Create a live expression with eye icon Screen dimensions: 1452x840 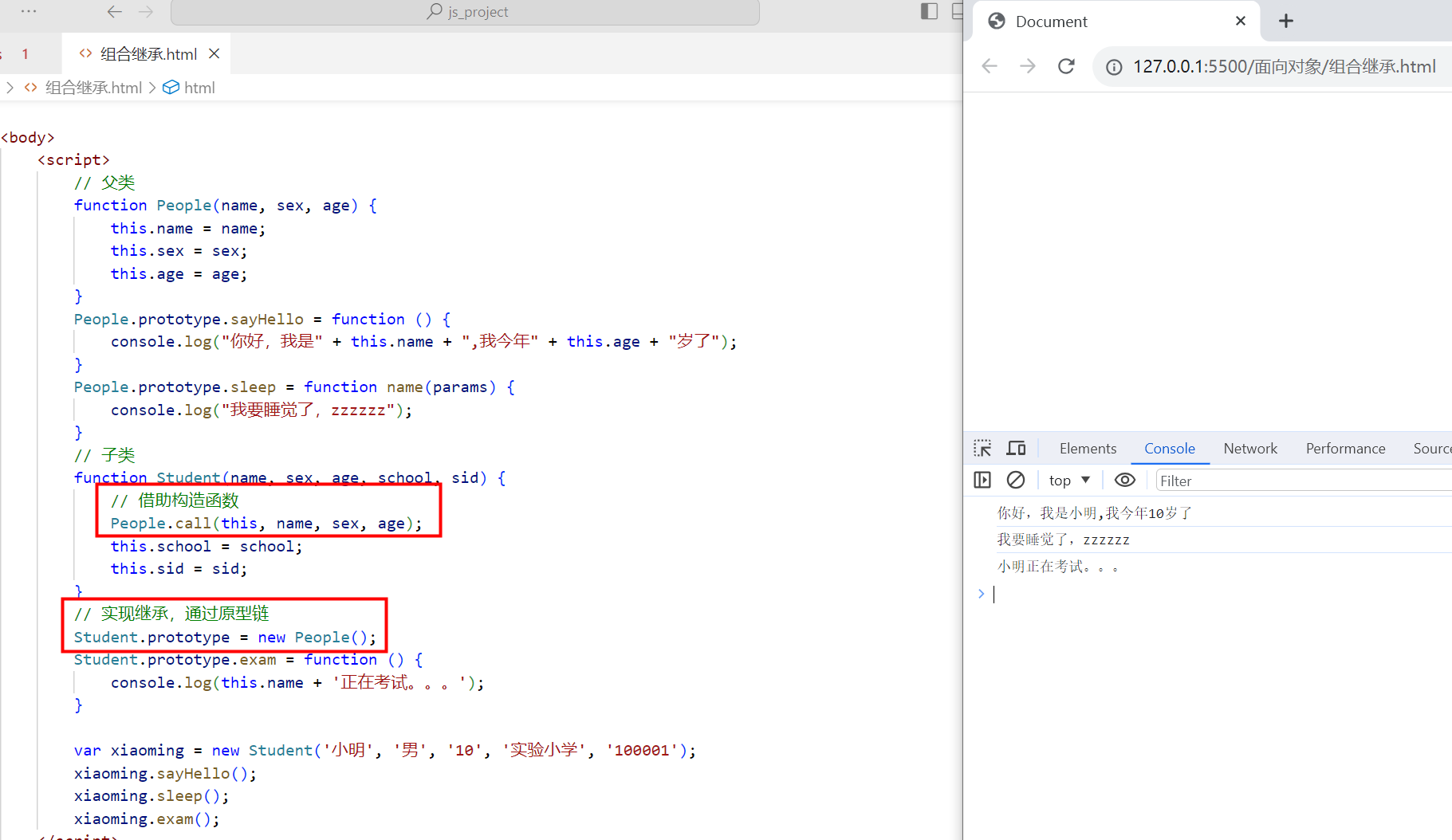(1124, 480)
